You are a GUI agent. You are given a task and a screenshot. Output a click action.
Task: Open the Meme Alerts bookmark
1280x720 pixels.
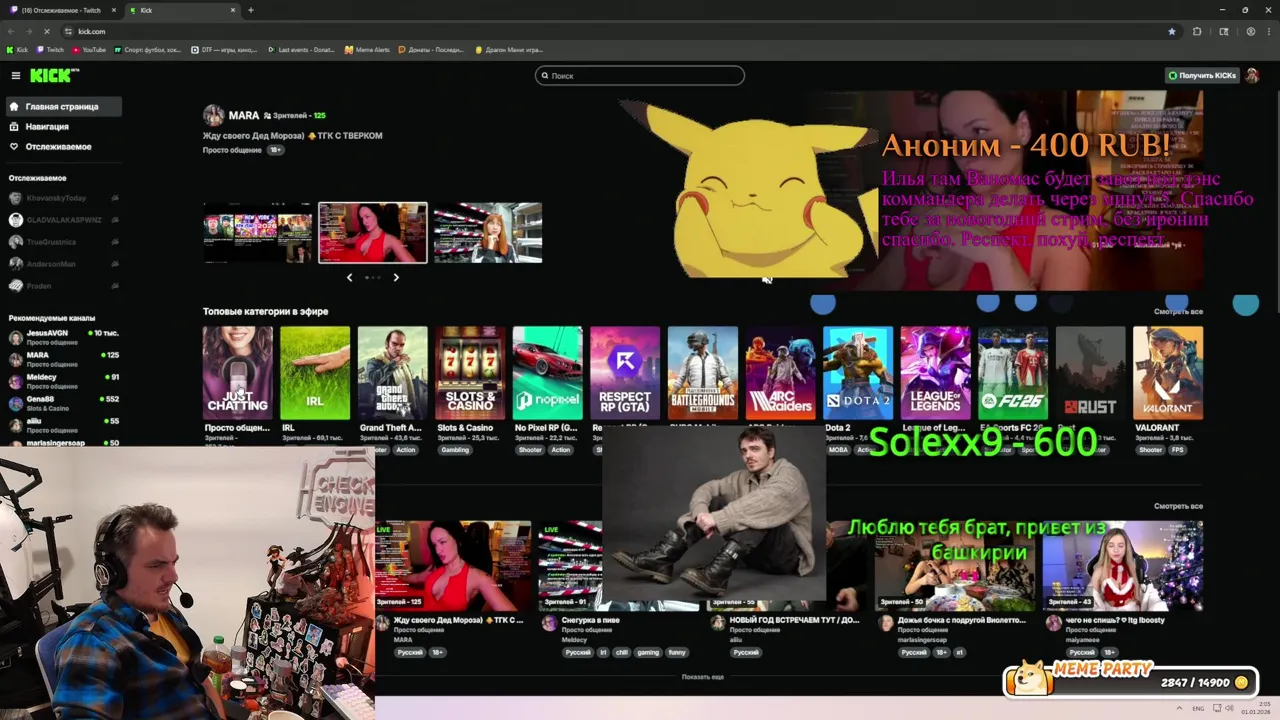tap(367, 49)
